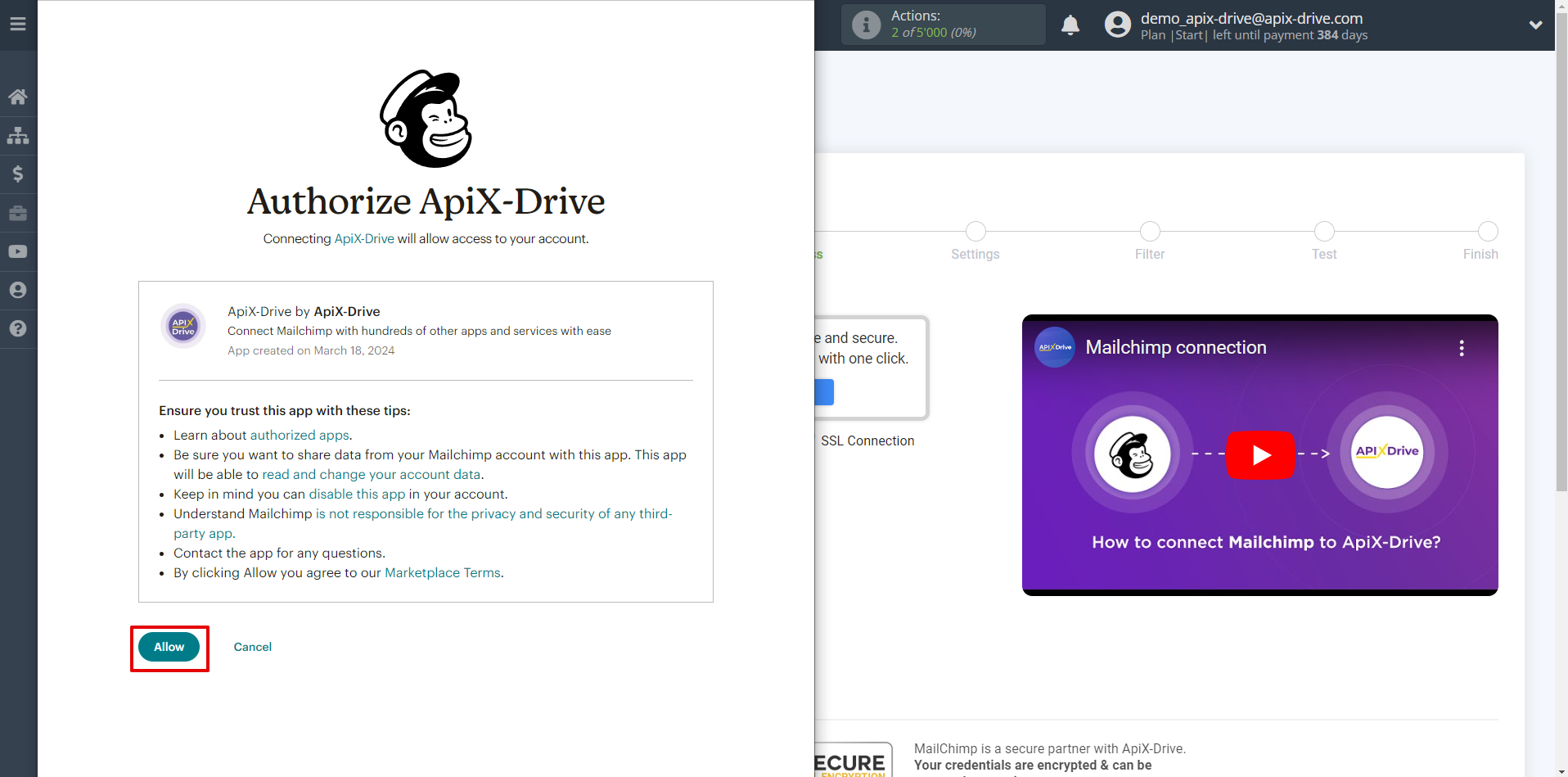Go to the home icon in sidebar

coord(18,97)
